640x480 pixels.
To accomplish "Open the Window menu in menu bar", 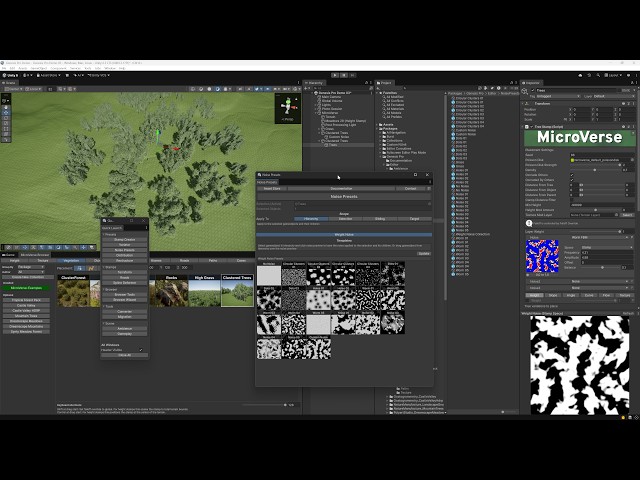I will [110, 68].
